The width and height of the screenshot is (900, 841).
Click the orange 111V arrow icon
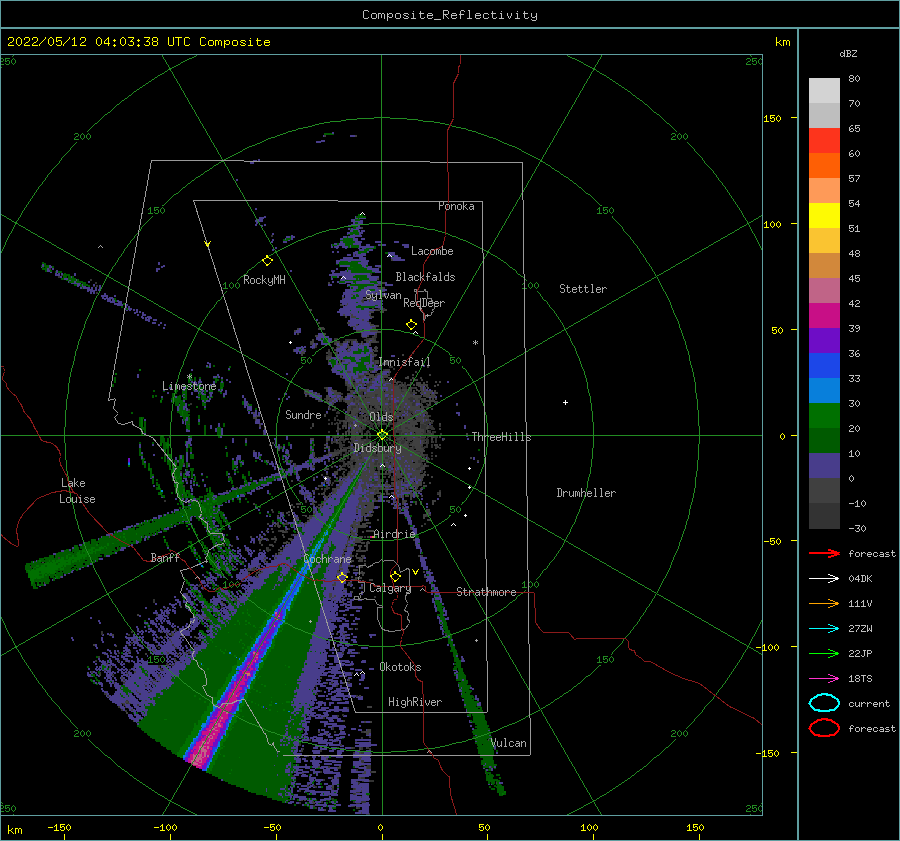click(824, 603)
